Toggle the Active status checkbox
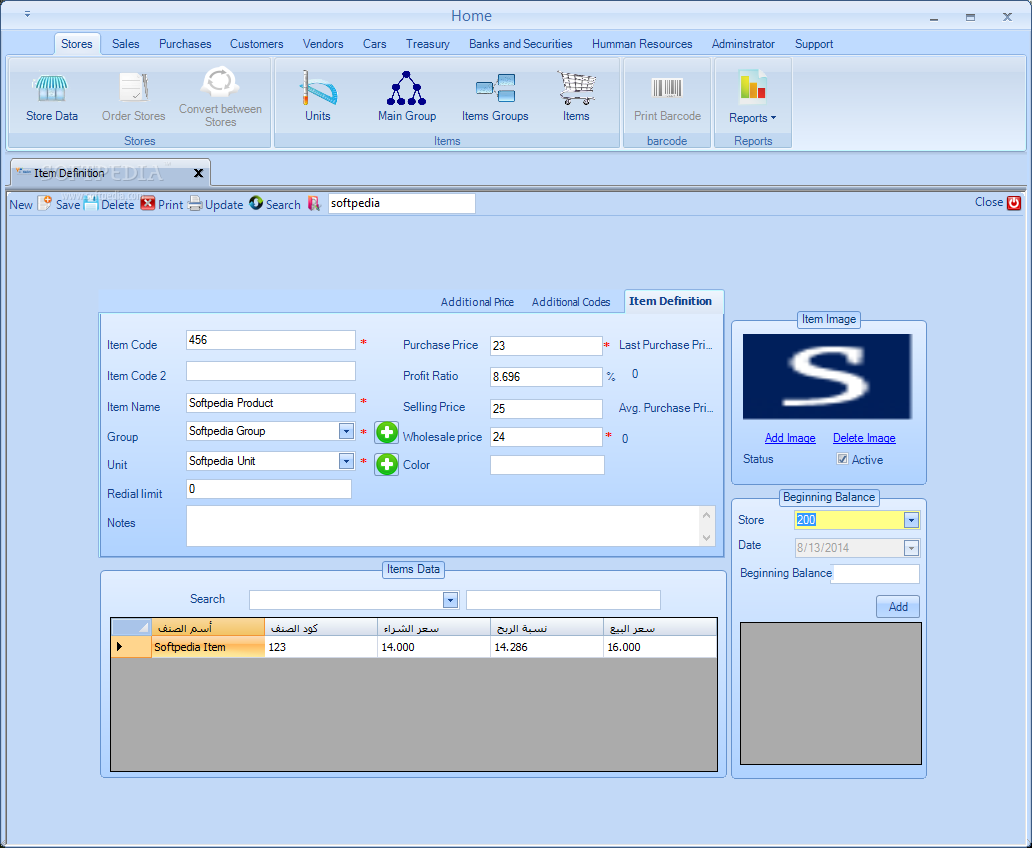The image size is (1032, 848). click(x=842, y=459)
